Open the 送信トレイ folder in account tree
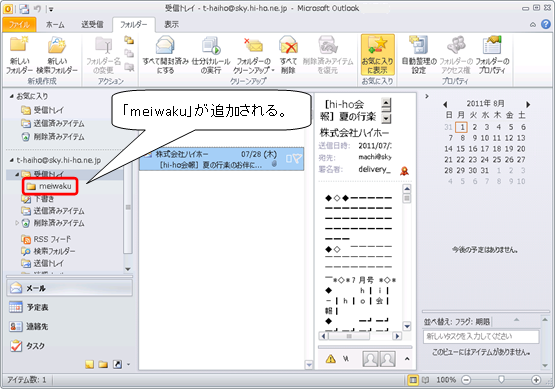 (42, 263)
